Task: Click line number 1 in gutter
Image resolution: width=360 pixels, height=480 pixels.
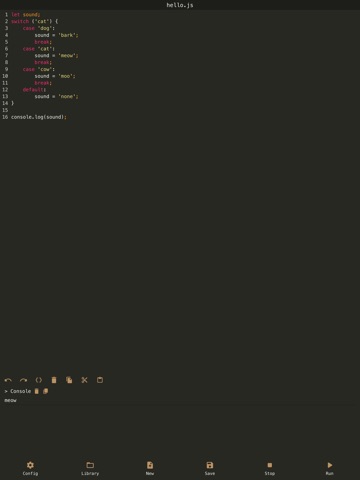Action: click(x=6, y=15)
